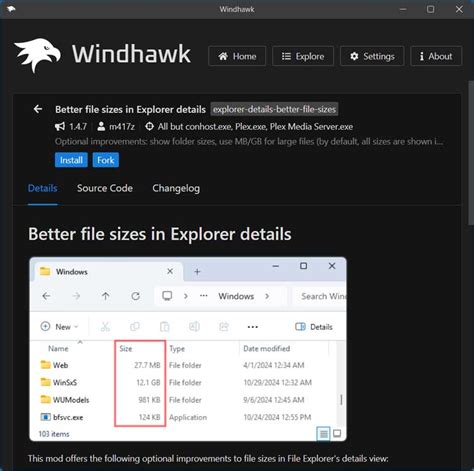
Task: Switch to the Changelog tab
Action: [176, 188]
